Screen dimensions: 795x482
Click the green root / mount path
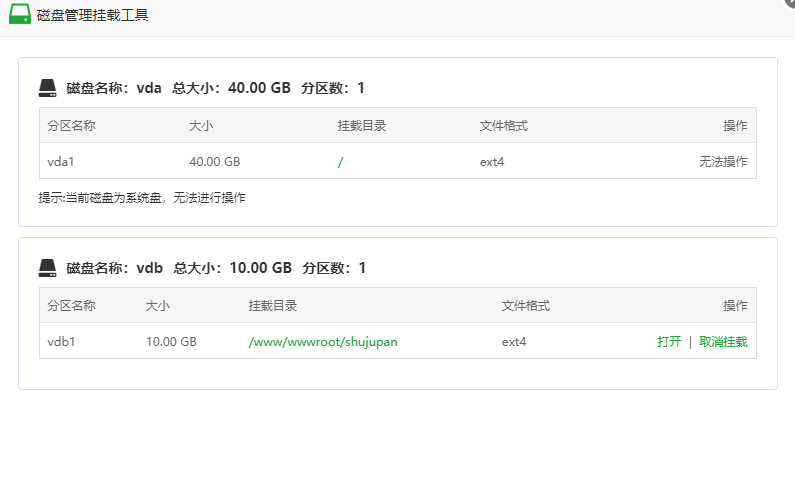point(341,162)
